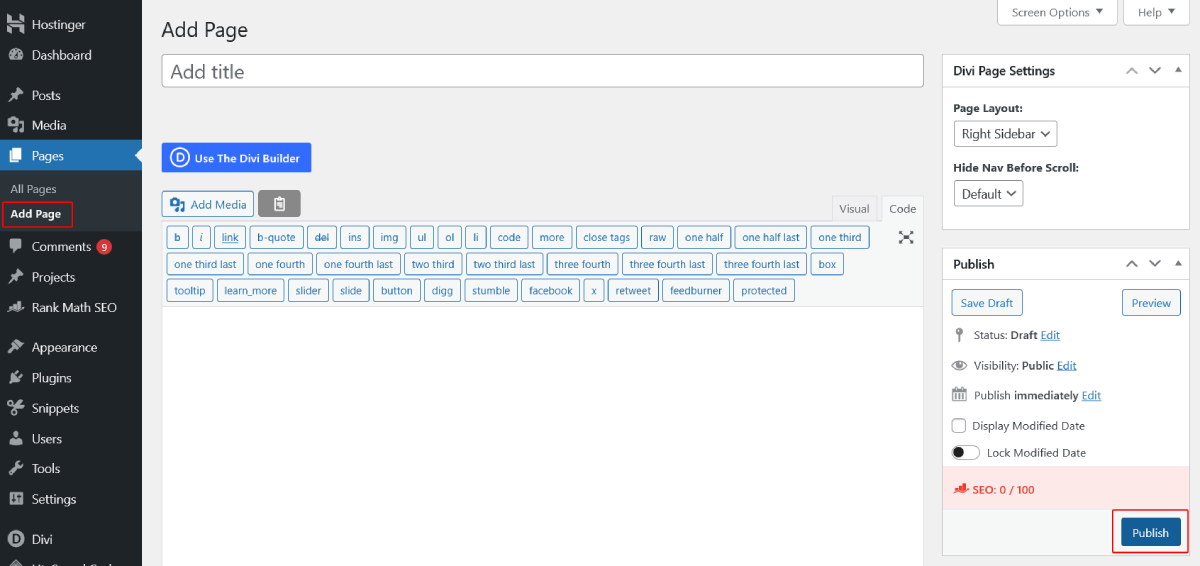Image resolution: width=1200 pixels, height=566 pixels.
Task: Collapse the Publish panel
Action: point(1176,264)
